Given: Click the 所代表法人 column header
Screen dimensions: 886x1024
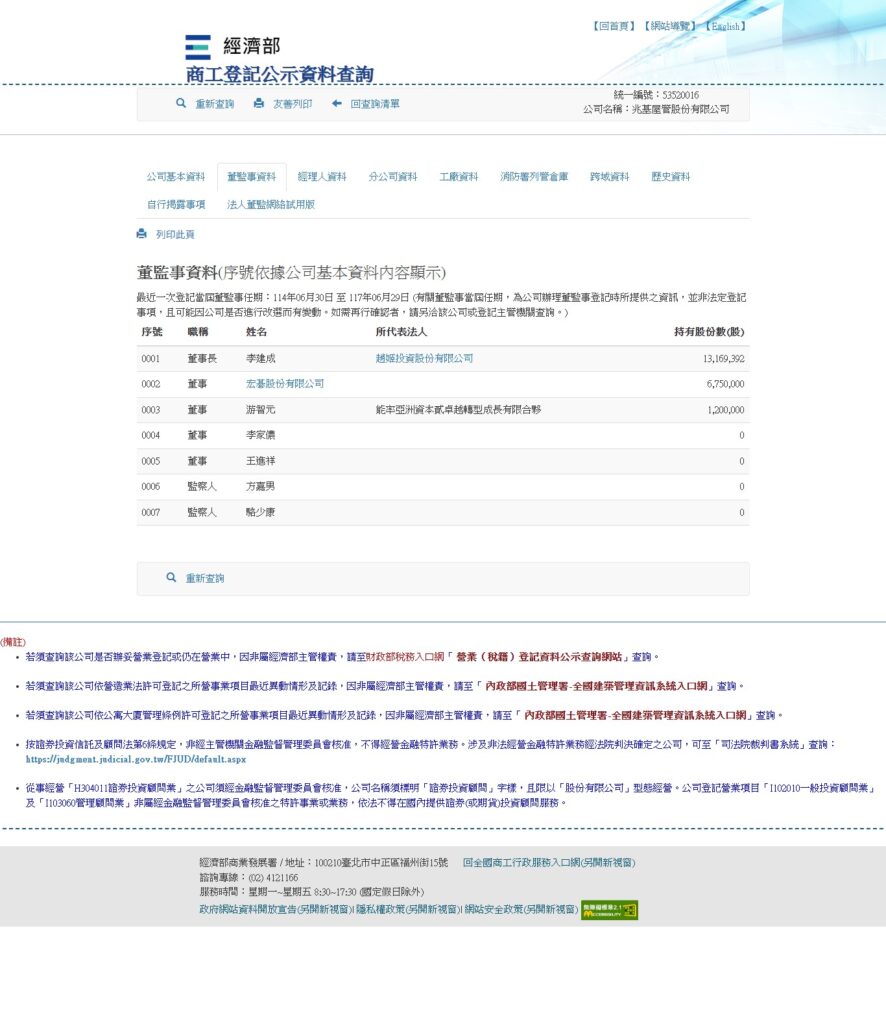Looking at the screenshot, I should click(x=401, y=332).
